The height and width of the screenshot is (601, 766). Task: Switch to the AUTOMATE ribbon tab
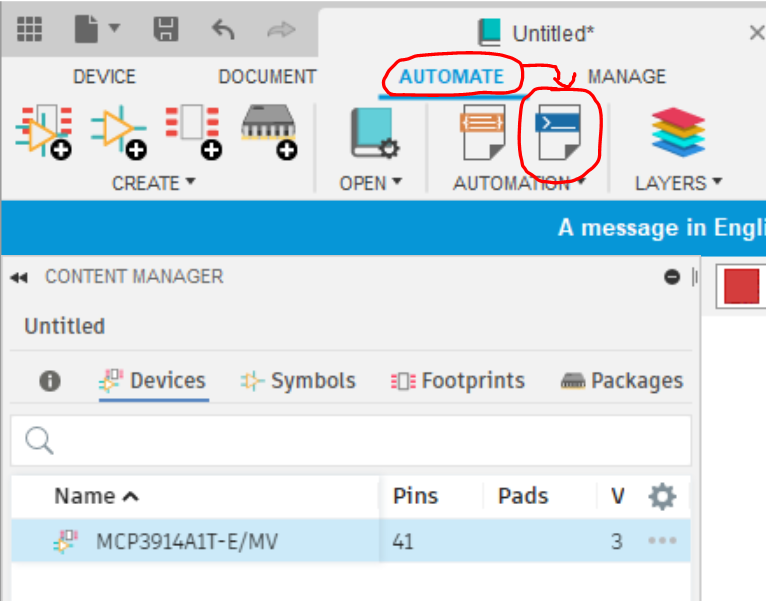point(451,77)
